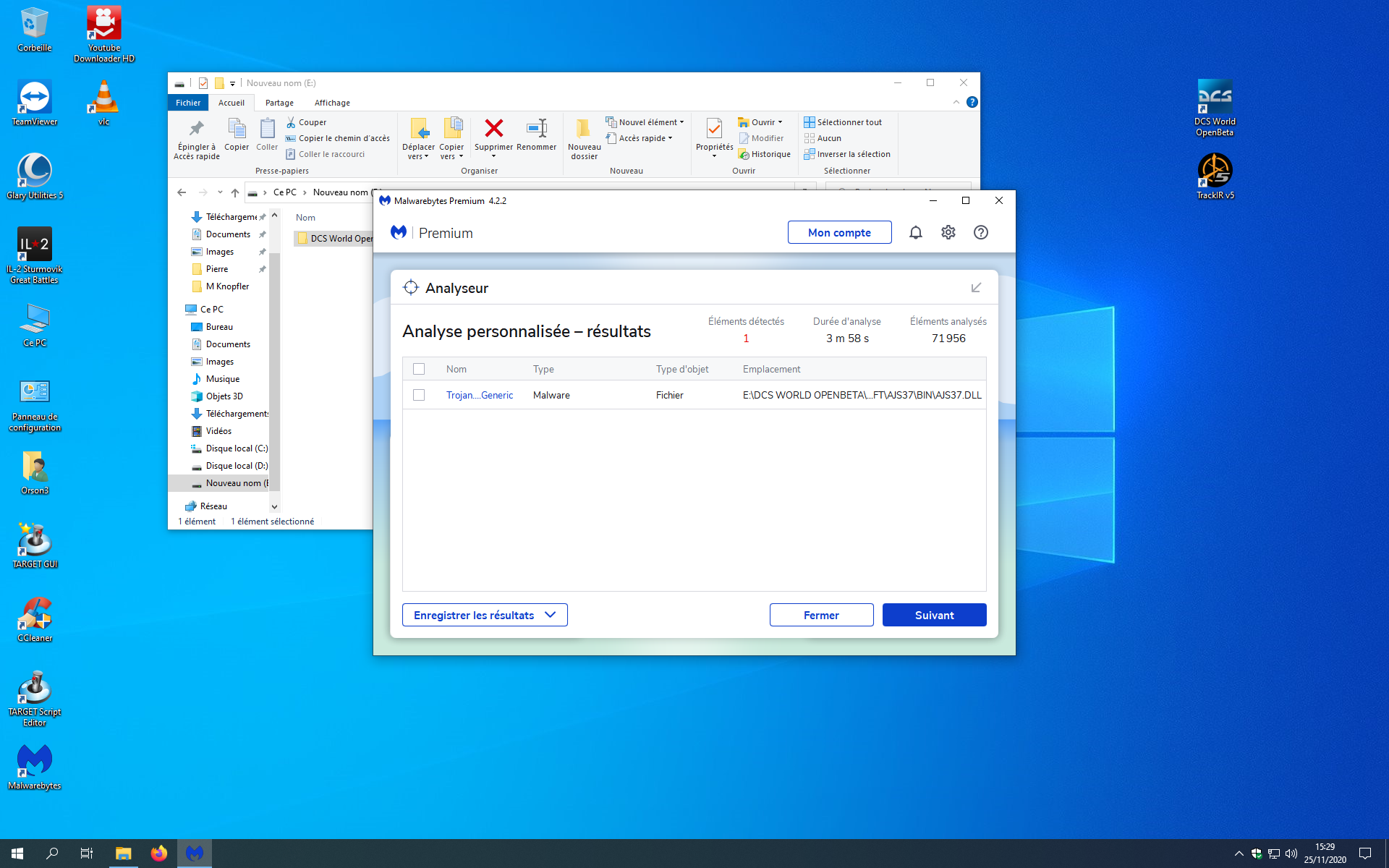Click Historique in Ouvrir group

[765, 154]
